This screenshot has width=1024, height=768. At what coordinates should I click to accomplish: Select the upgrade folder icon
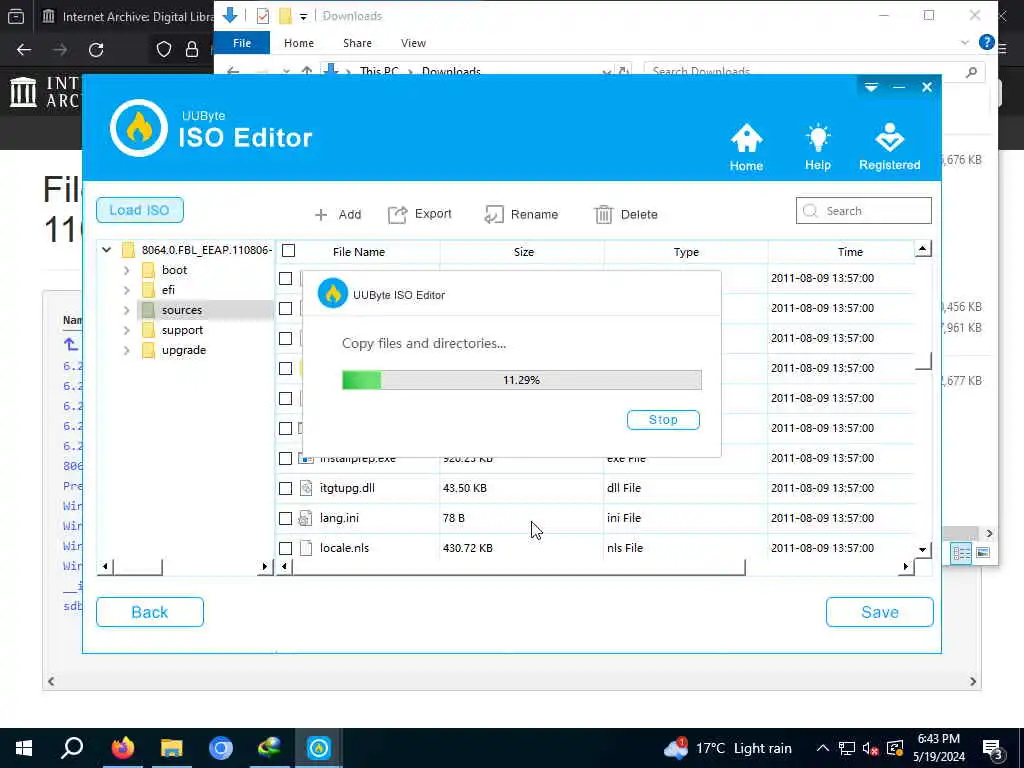tap(148, 351)
